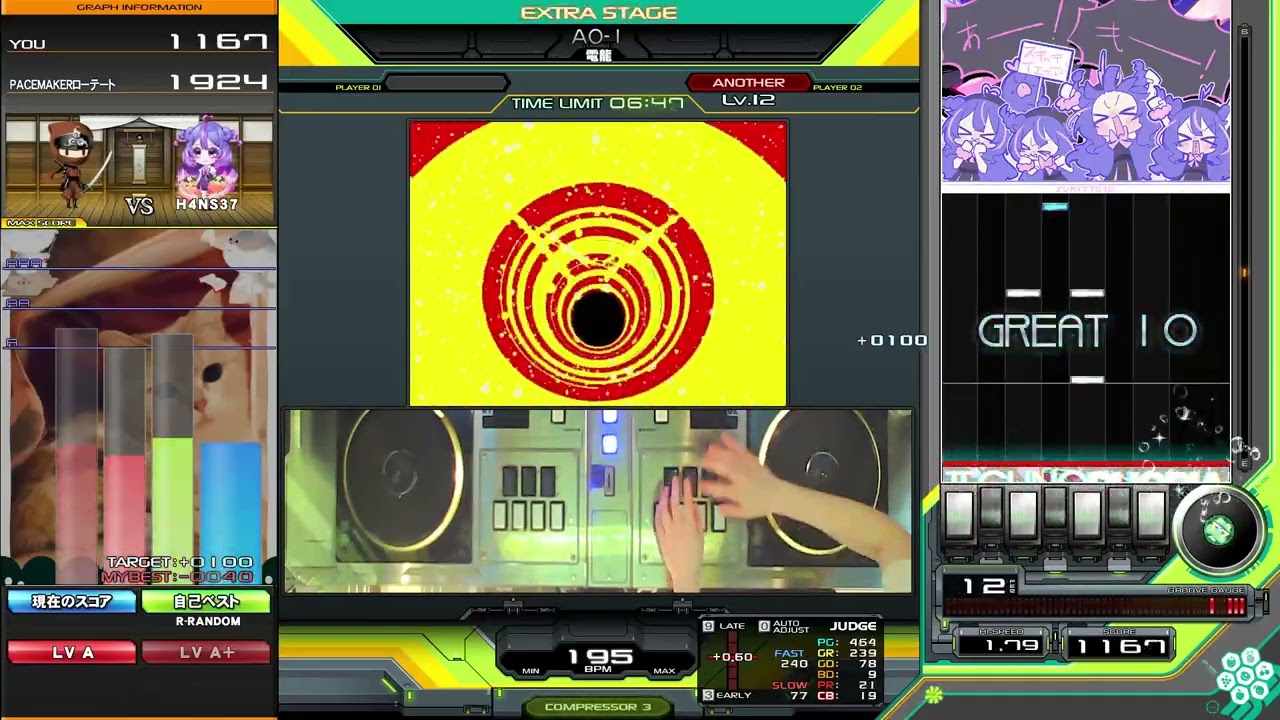Click the +0100 score difference beside the video
Screen dimensions: 1280x720
pos(892,340)
